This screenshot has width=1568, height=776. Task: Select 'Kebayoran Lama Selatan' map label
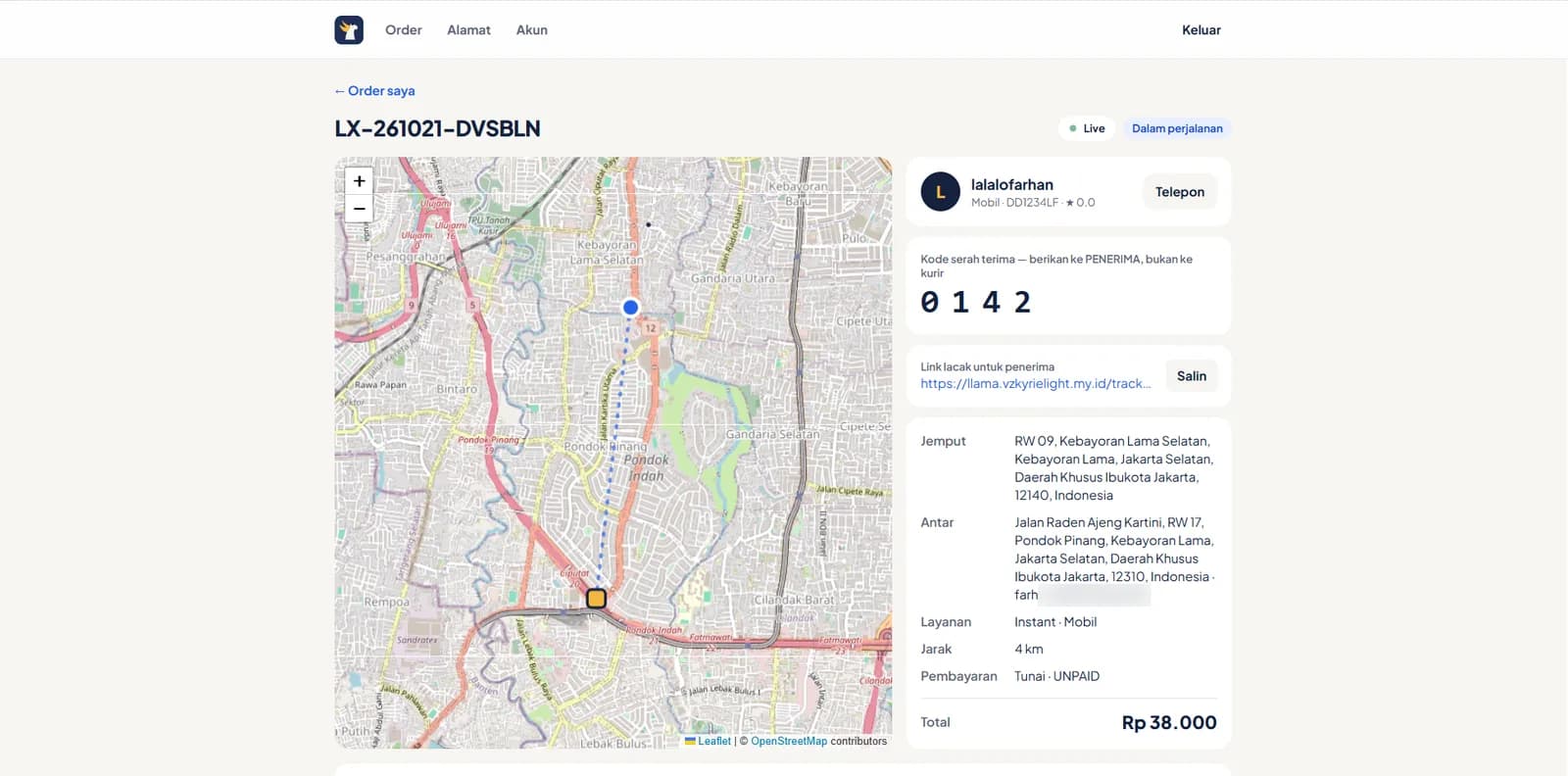(x=607, y=253)
